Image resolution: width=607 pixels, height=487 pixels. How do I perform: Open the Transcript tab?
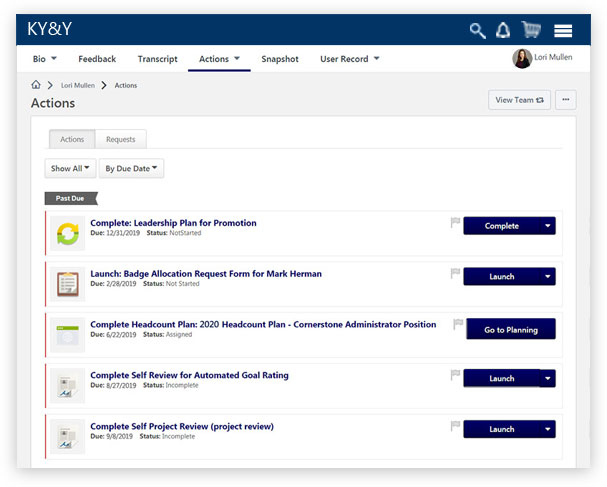click(x=158, y=59)
